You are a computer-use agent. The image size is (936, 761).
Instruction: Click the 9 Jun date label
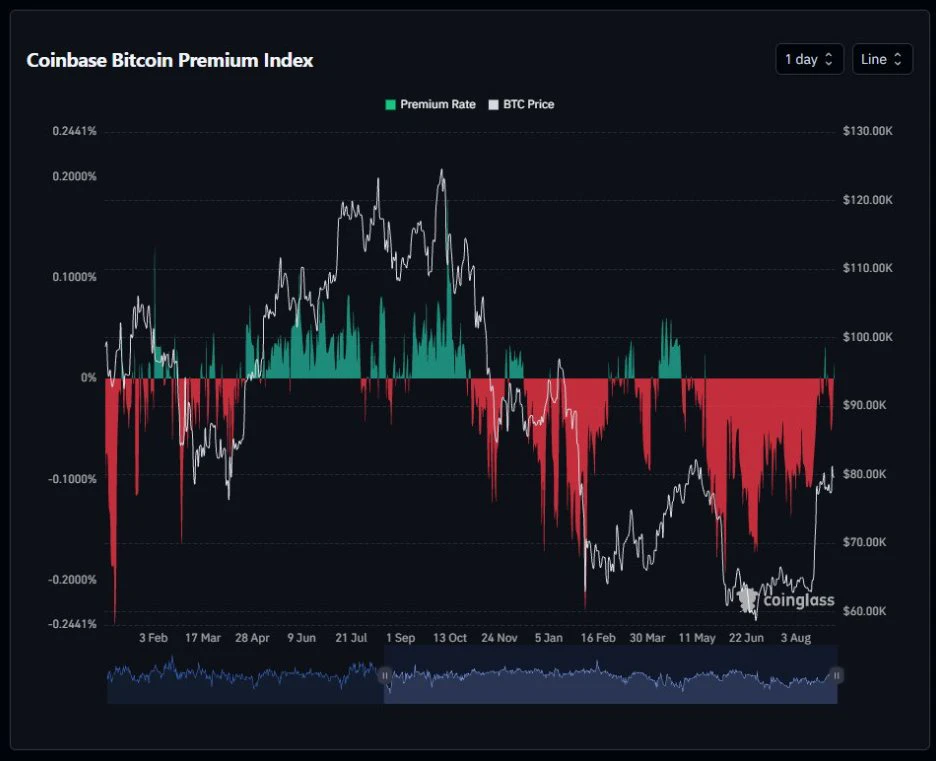pos(301,638)
